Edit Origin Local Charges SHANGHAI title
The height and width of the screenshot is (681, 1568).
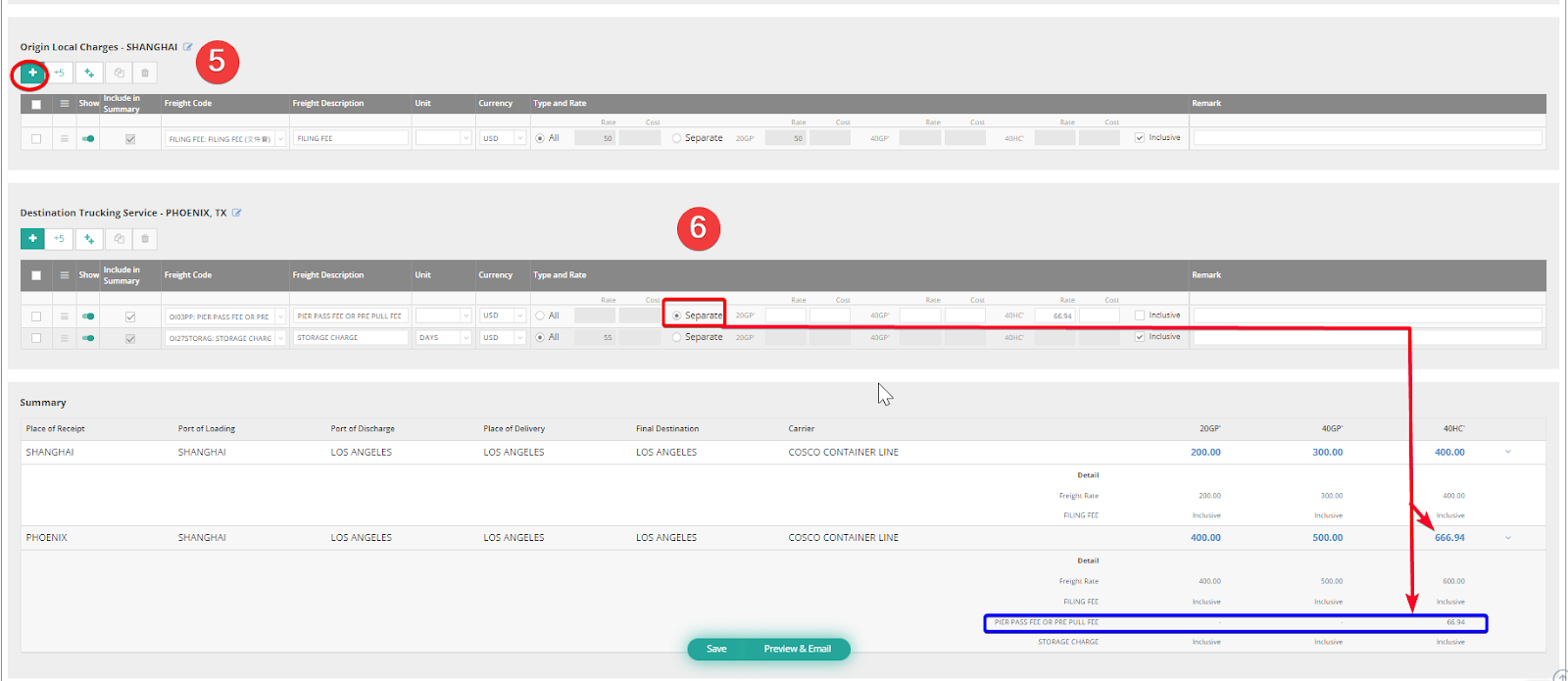pyautogui.click(x=188, y=47)
